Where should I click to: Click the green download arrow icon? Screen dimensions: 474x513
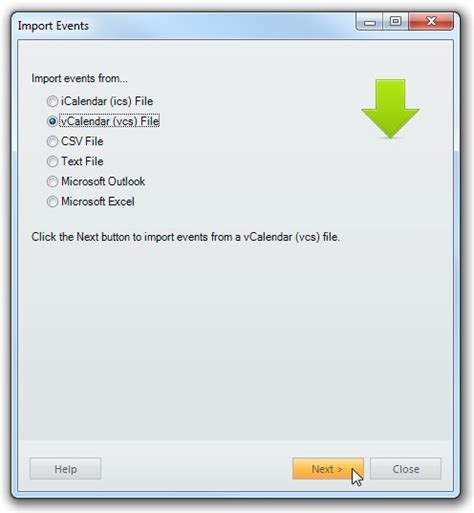(390, 109)
